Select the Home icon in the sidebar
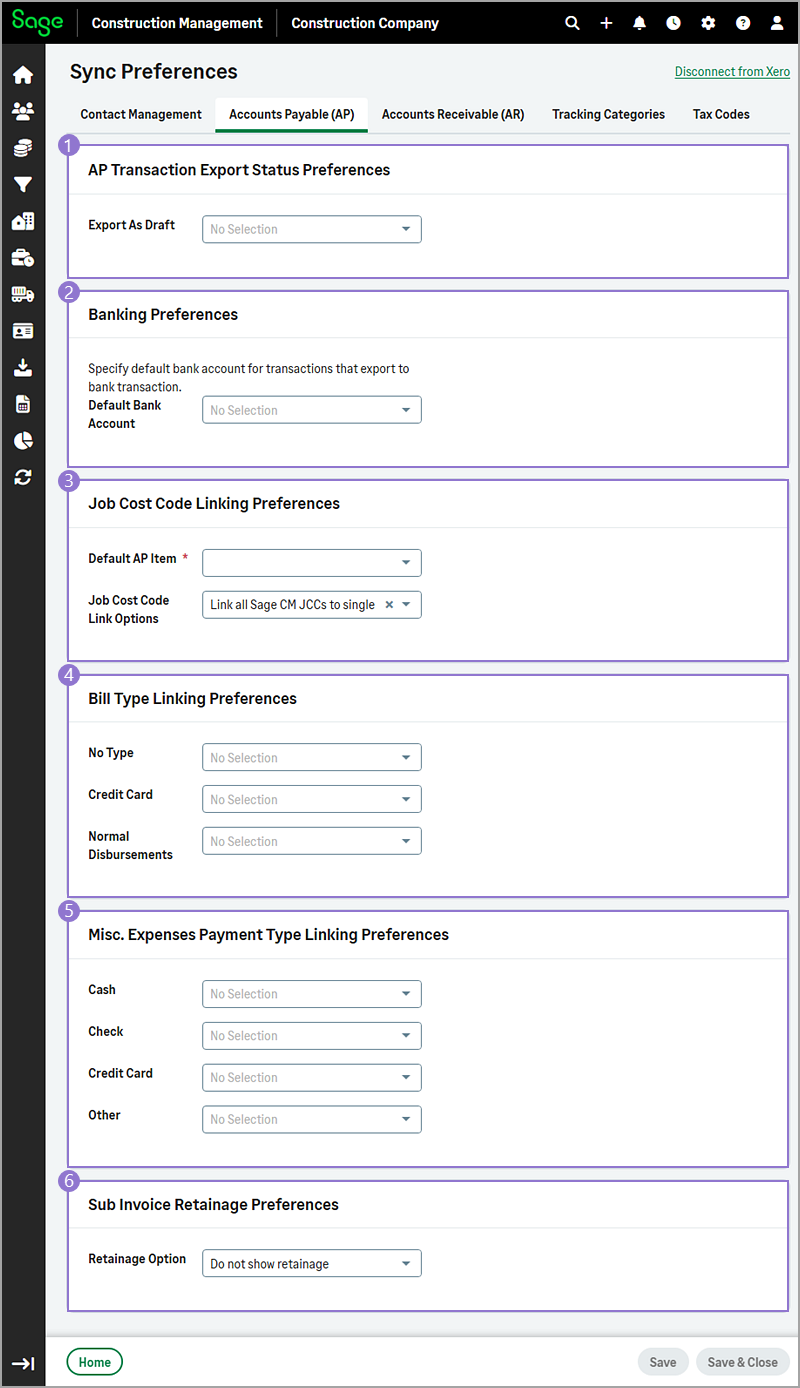The image size is (800, 1388). tap(22, 74)
